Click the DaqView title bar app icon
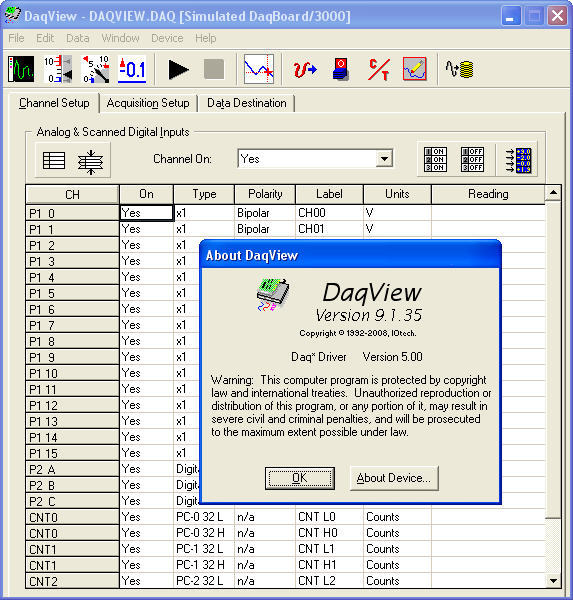 pos(12,16)
